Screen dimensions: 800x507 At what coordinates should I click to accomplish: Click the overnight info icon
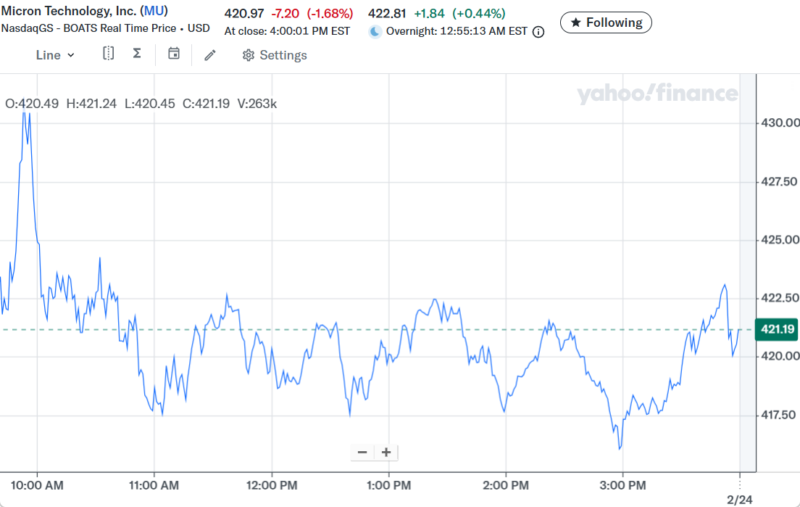[538, 31]
